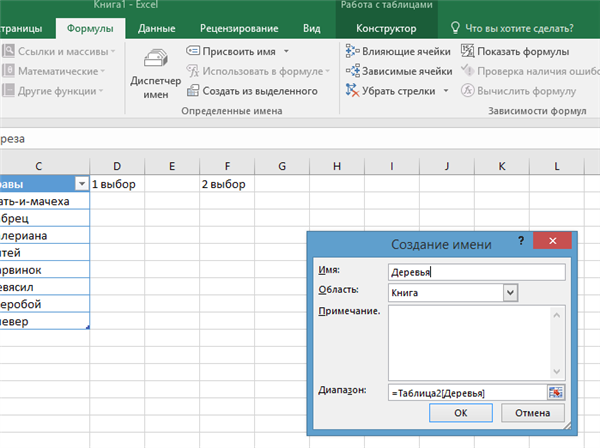Click Использовать в формуле
Viewport: 600px width, 448px height.
point(258,71)
